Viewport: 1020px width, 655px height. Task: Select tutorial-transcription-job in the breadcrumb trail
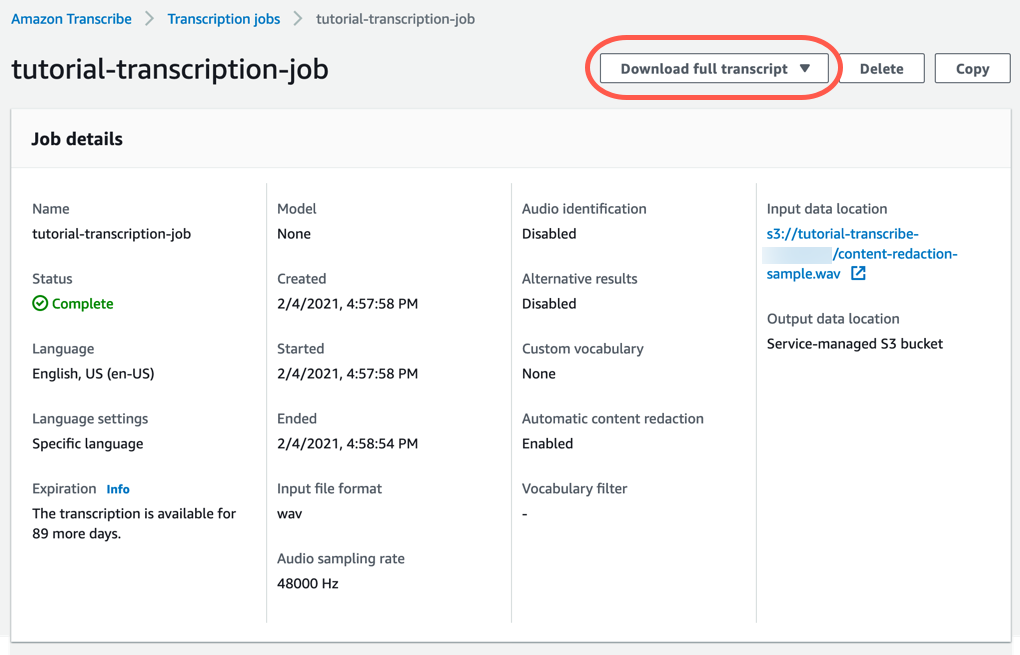pyautogui.click(x=394, y=18)
